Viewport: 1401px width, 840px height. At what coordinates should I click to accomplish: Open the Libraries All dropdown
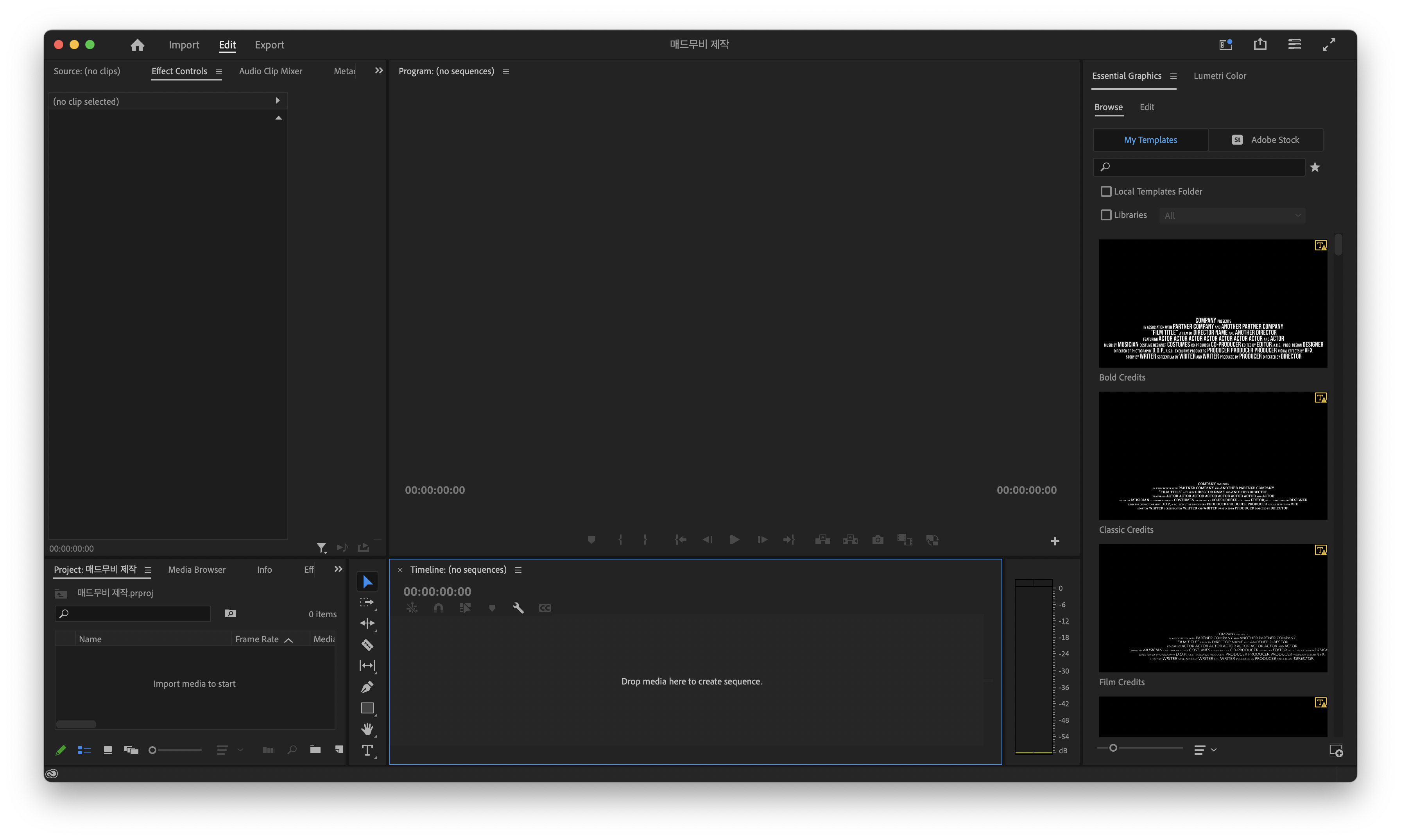[x=1232, y=216]
